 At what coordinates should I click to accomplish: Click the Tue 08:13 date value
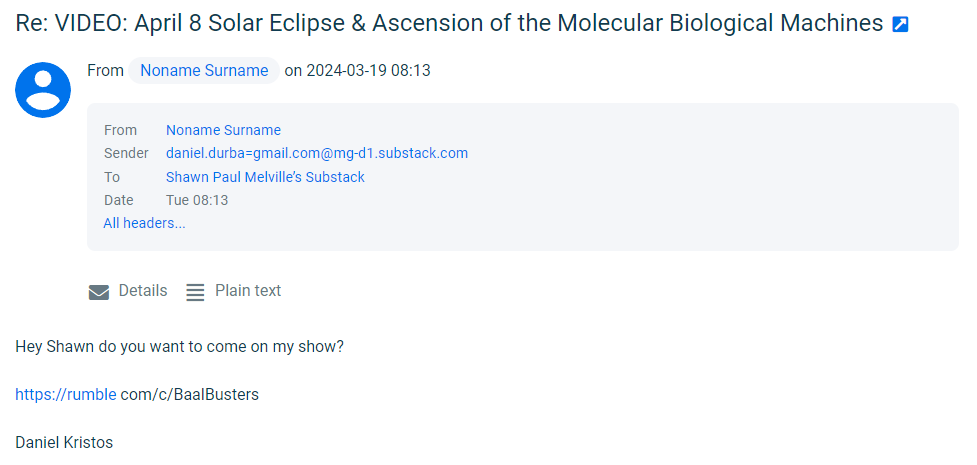(x=197, y=200)
